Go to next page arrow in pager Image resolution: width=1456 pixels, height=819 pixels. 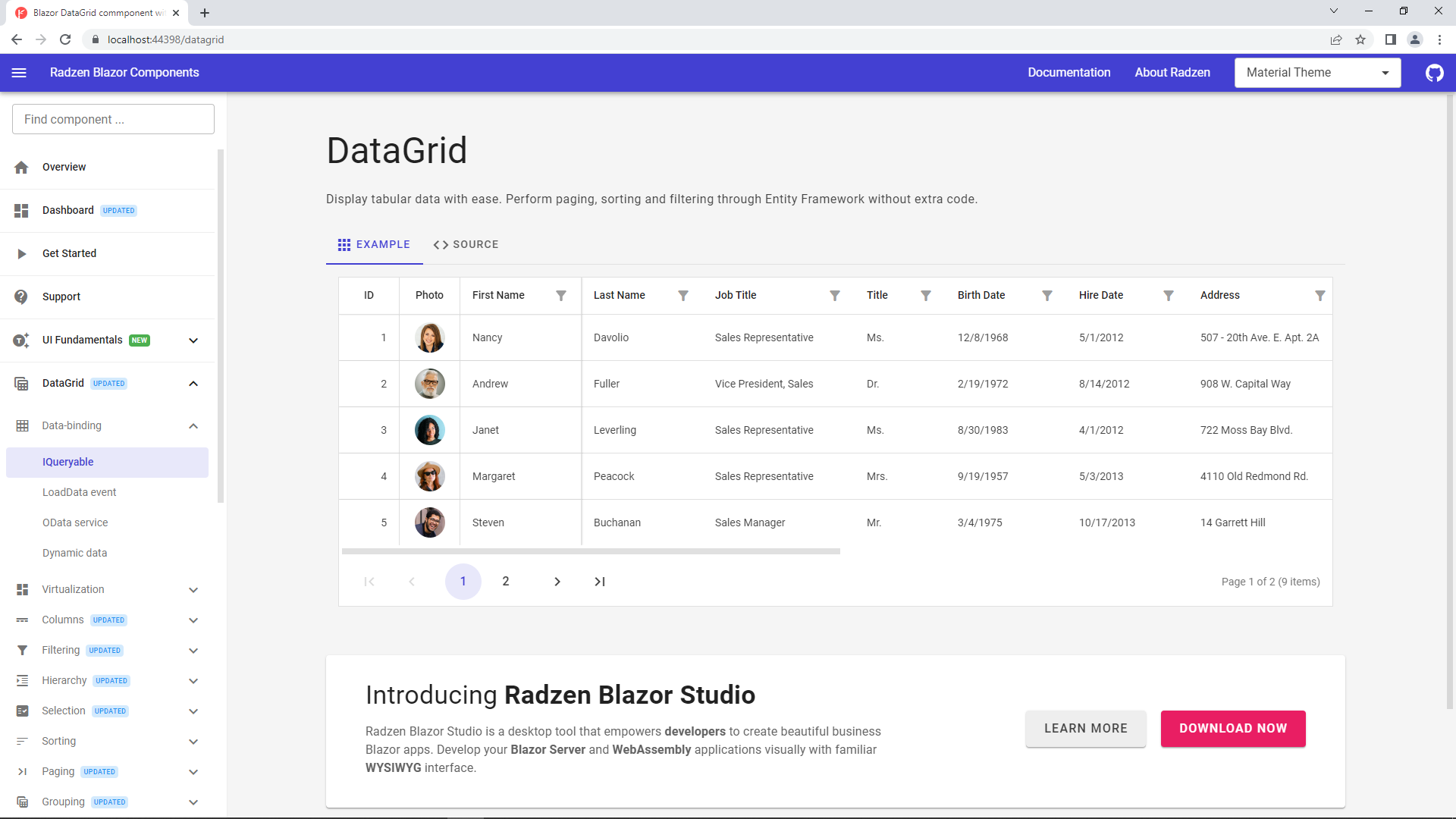click(x=557, y=582)
